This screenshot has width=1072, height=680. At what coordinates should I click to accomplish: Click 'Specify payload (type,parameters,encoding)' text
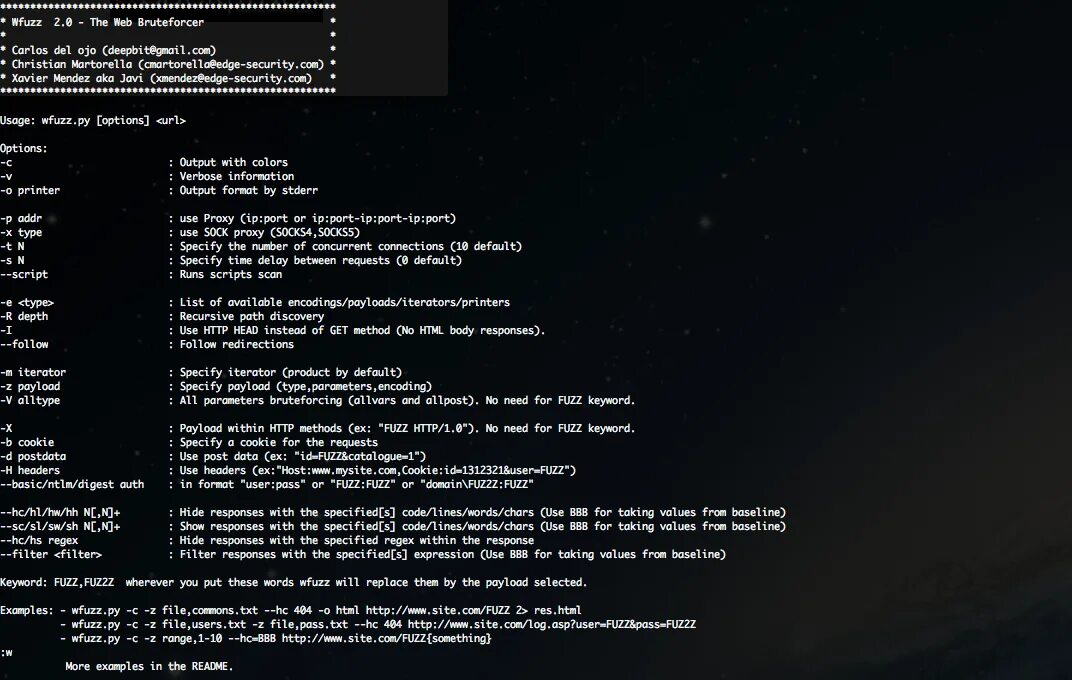pos(306,386)
